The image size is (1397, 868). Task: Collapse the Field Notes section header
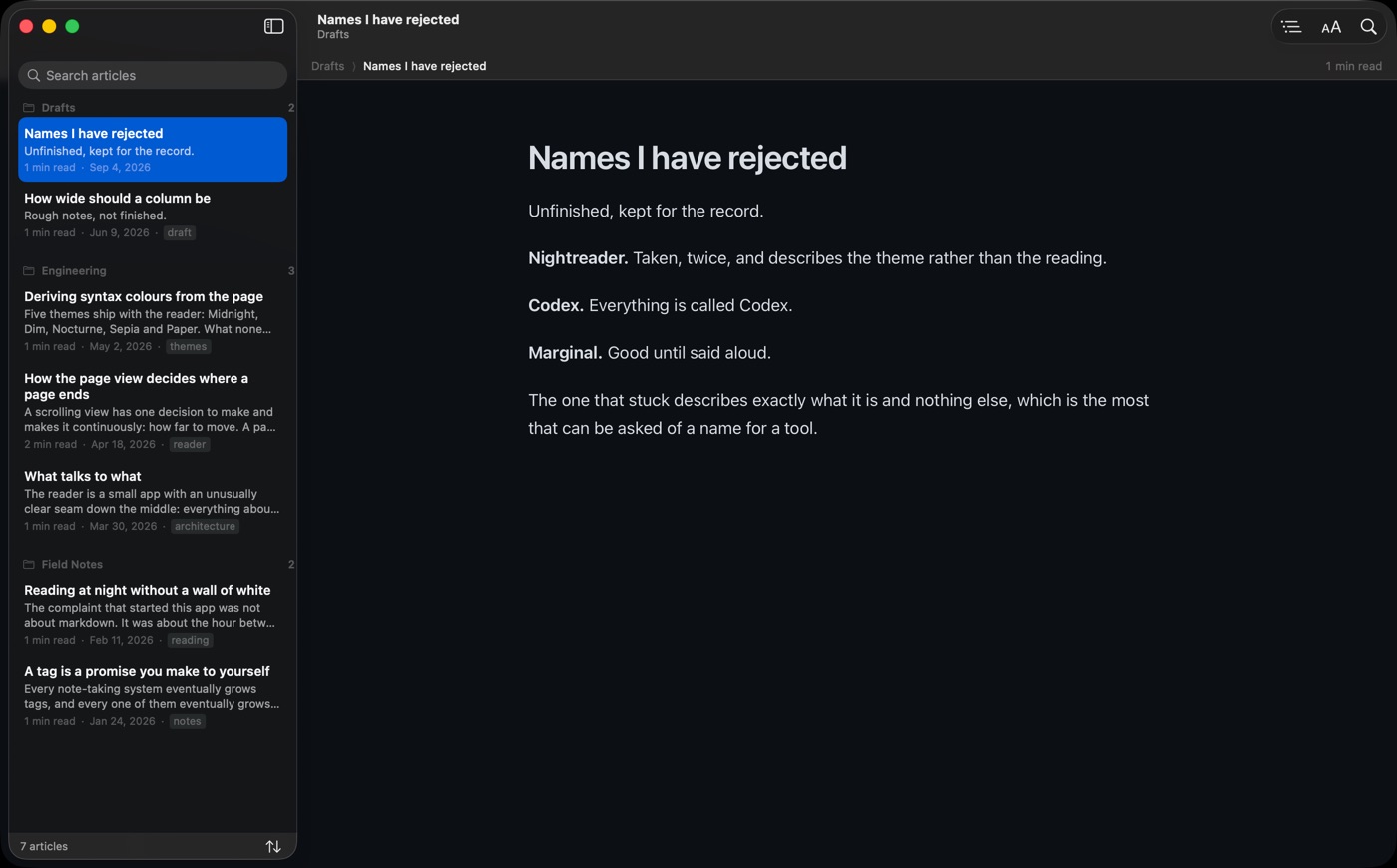[153, 564]
